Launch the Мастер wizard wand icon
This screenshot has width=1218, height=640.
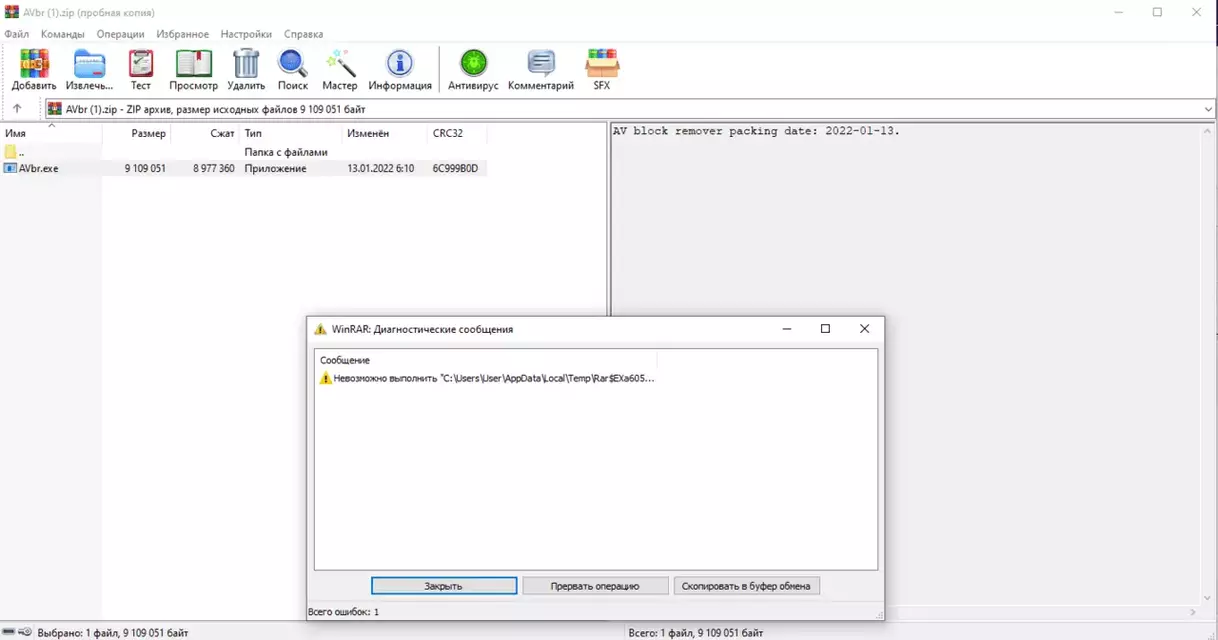[x=340, y=64]
